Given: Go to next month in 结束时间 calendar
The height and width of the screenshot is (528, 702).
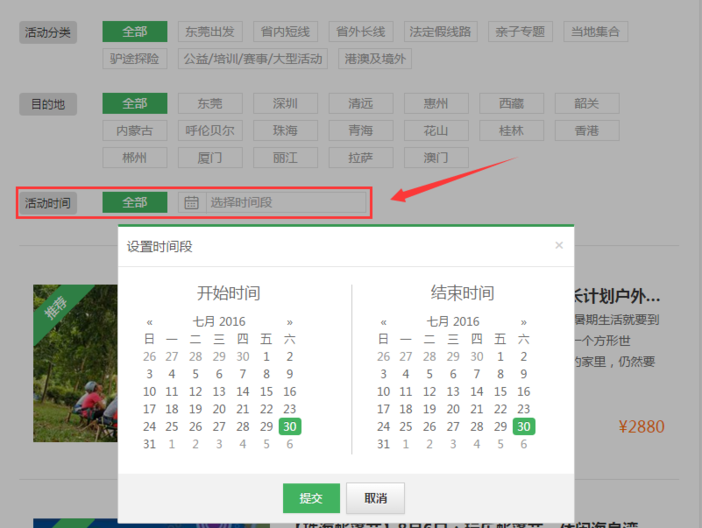Looking at the screenshot, I should pos(523,322).
